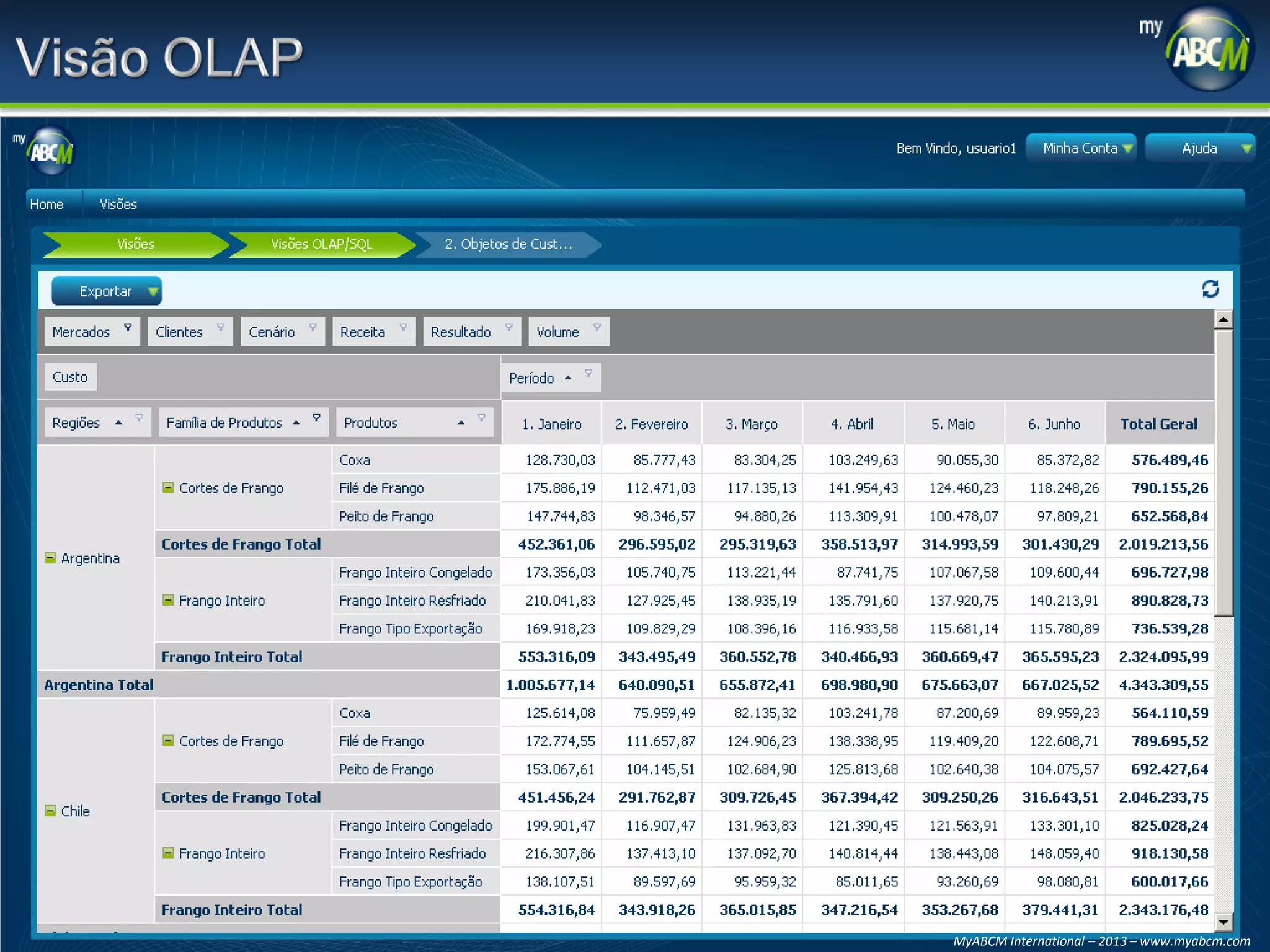The width and height of the screenshot is (1270, 952).
Task: Collapse Argentina's Frango Inteiro family group
Action: pos(168,600)
